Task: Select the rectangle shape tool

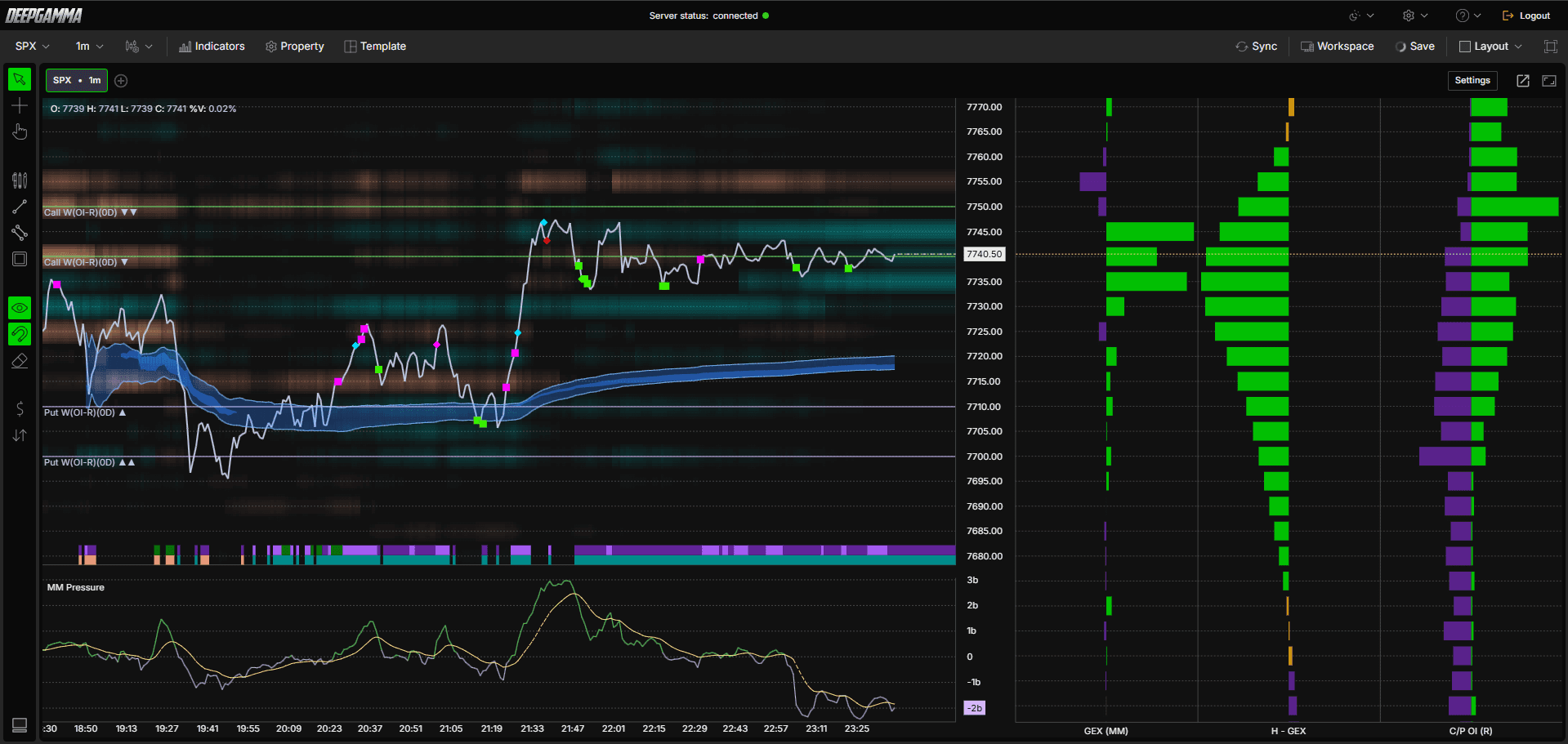Action: pyautogui.click(x=20, y=259)
